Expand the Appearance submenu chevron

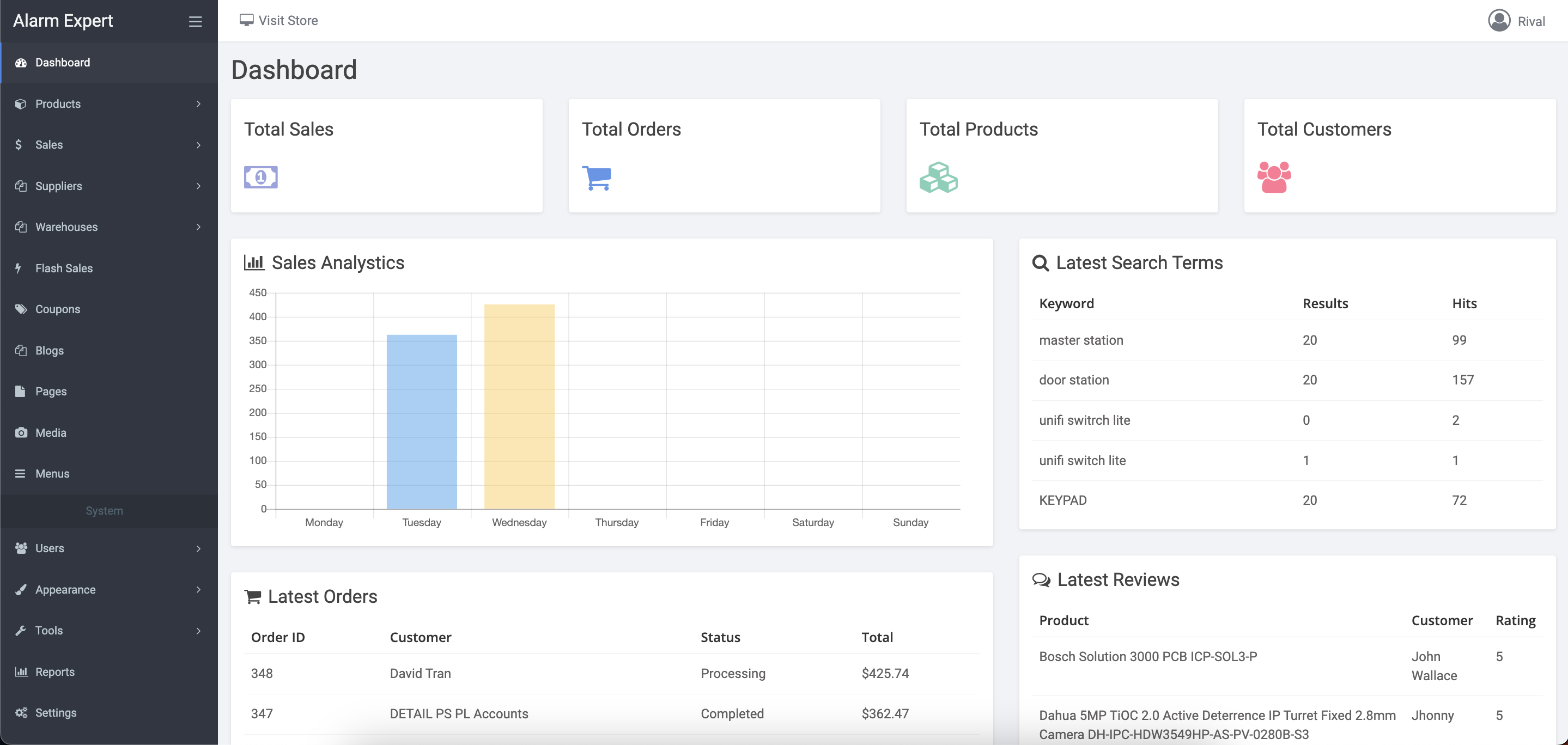tap(198, 590)
